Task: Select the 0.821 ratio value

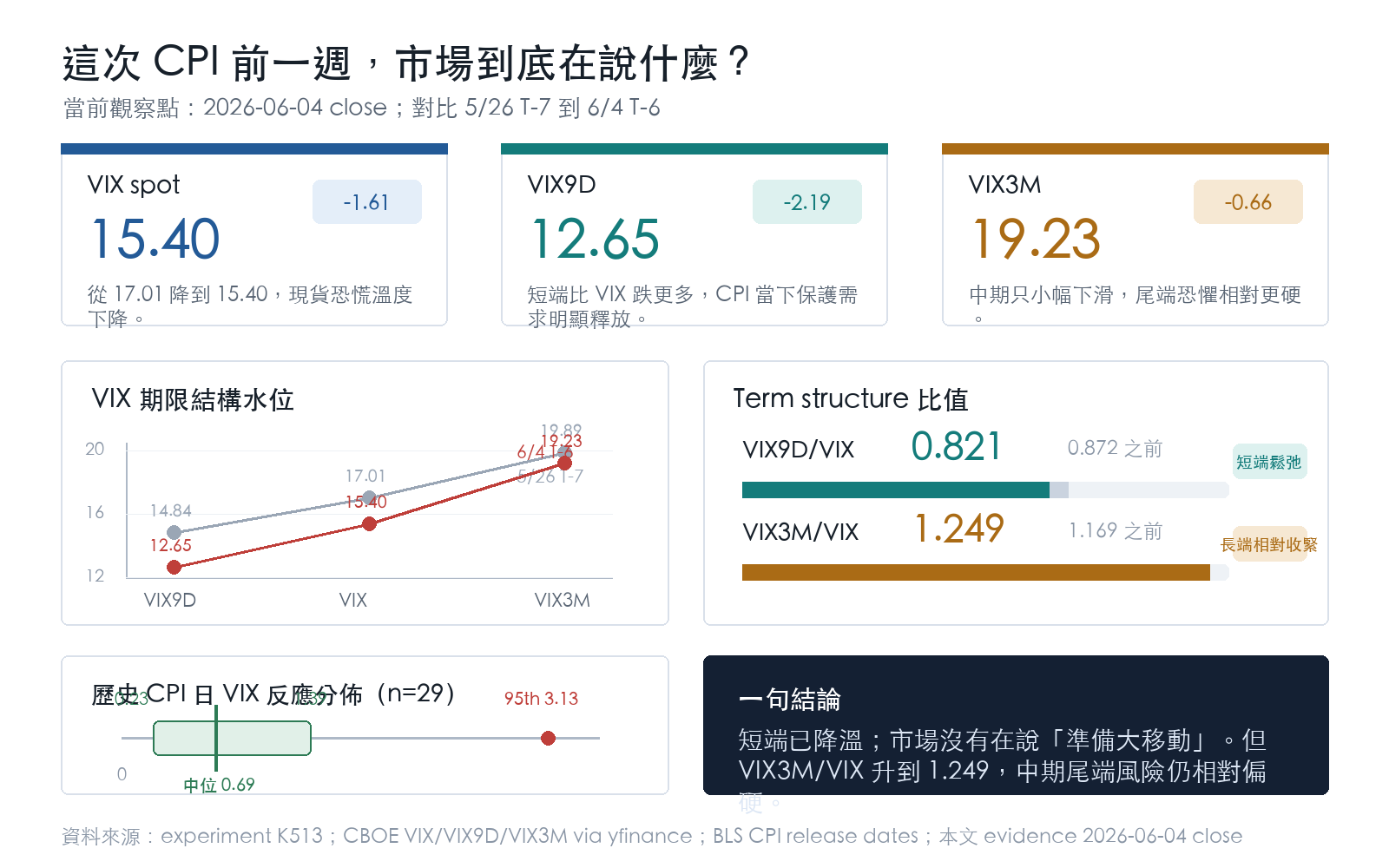Action: click(957, 446)
